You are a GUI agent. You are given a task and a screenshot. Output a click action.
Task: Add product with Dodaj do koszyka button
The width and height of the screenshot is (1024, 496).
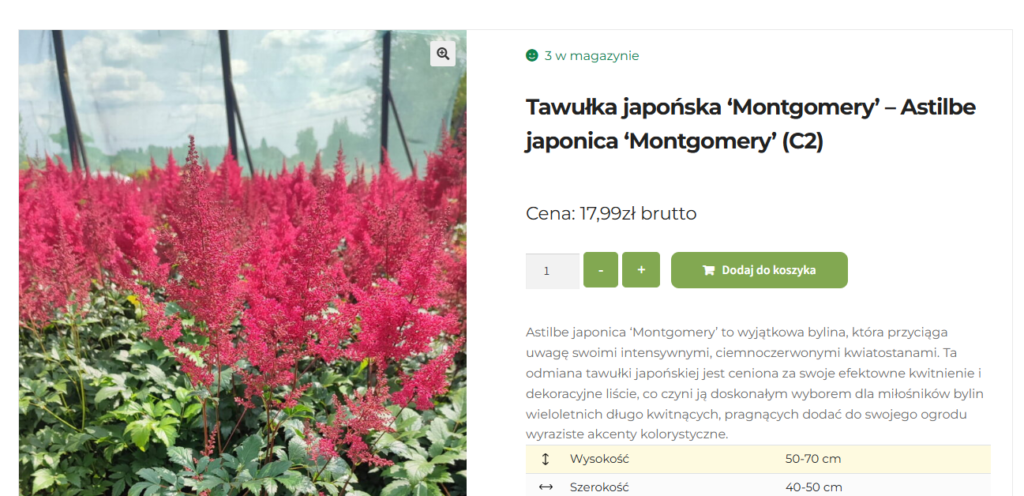pyautogui.click(x=760, y=270)
